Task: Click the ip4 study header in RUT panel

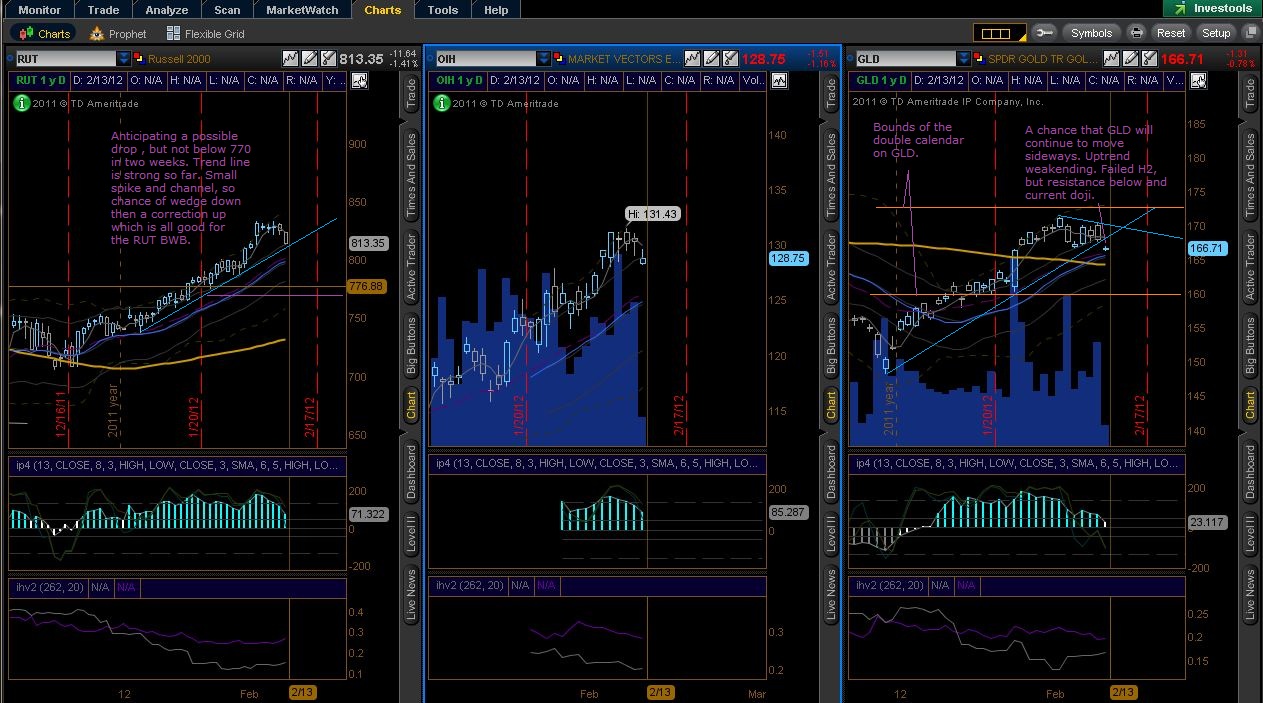Action: pyautogui.click(x=176, y=463)
